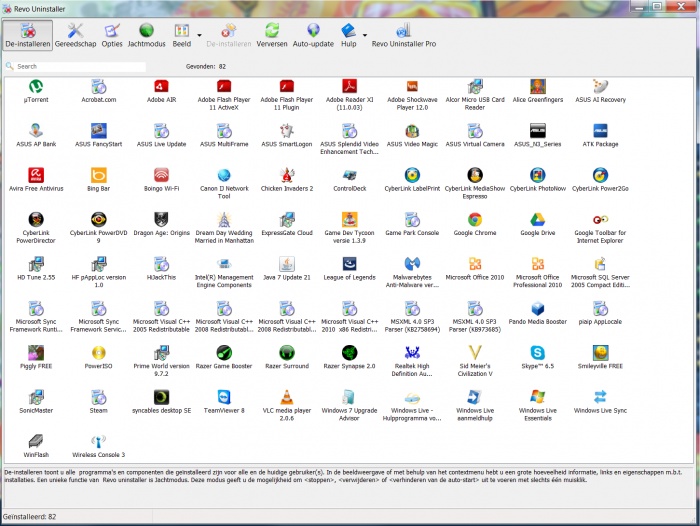The width and height of the screenshot is (700, 526).
Task: Select the Steam program icon
Action: pos(99,397)
